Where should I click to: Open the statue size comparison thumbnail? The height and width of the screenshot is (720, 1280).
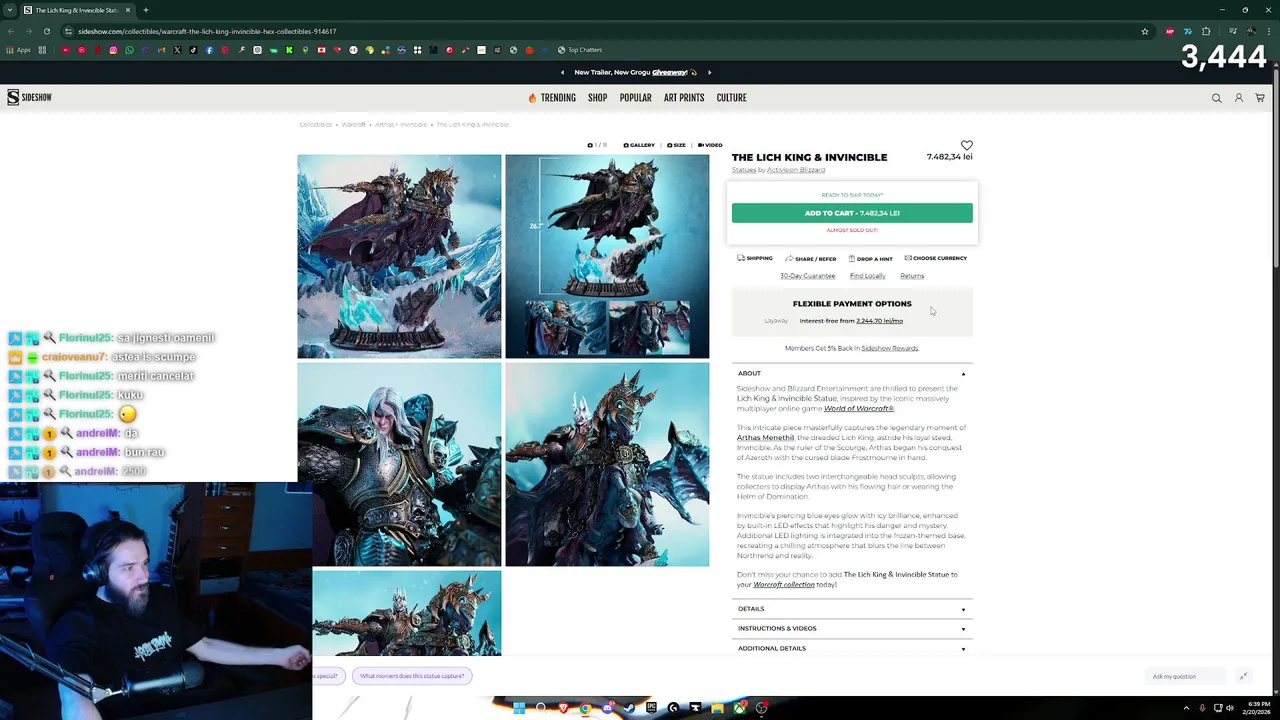607,256
